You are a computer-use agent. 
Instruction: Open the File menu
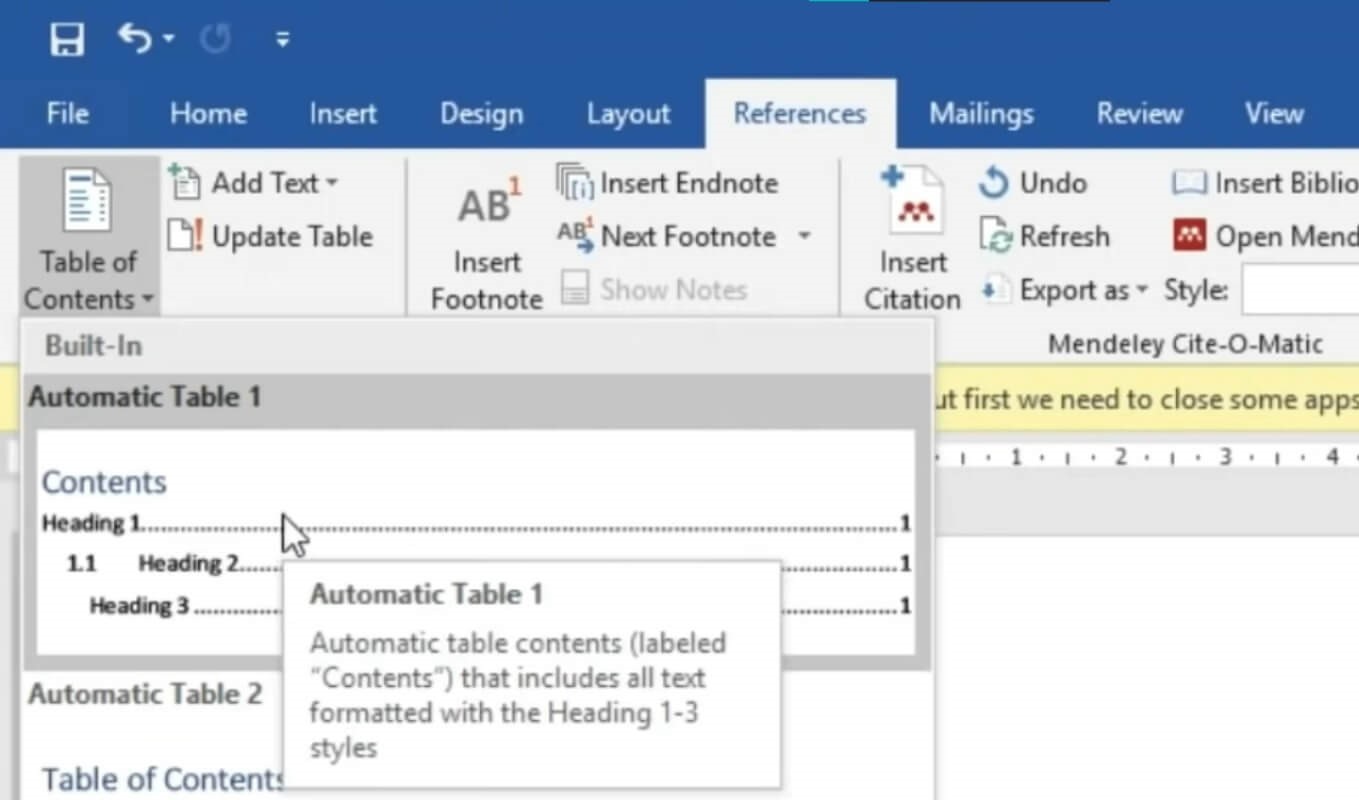pyautogui.click(x=66, y=113)
